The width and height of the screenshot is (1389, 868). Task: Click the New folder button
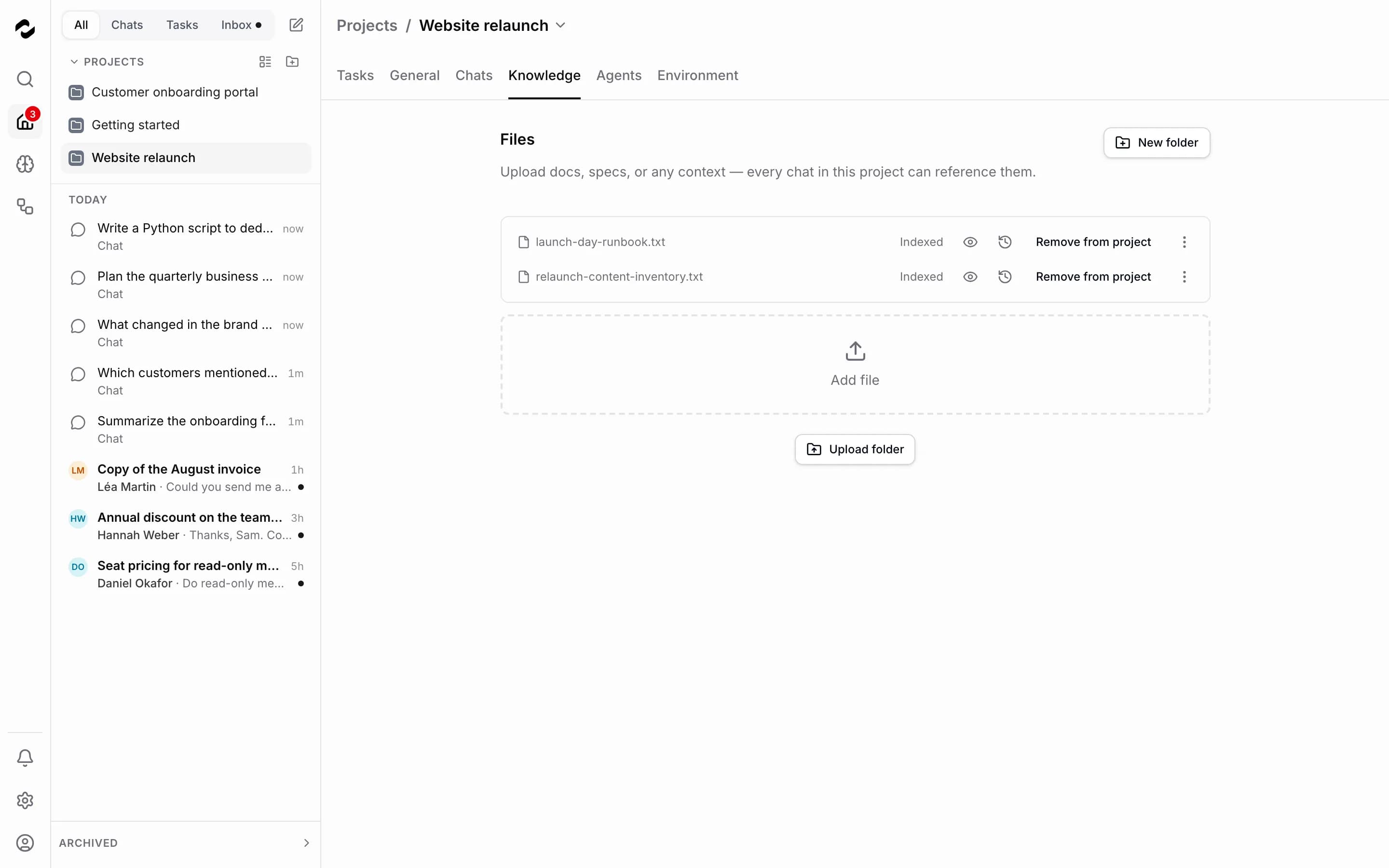[x=1157, y=142]
